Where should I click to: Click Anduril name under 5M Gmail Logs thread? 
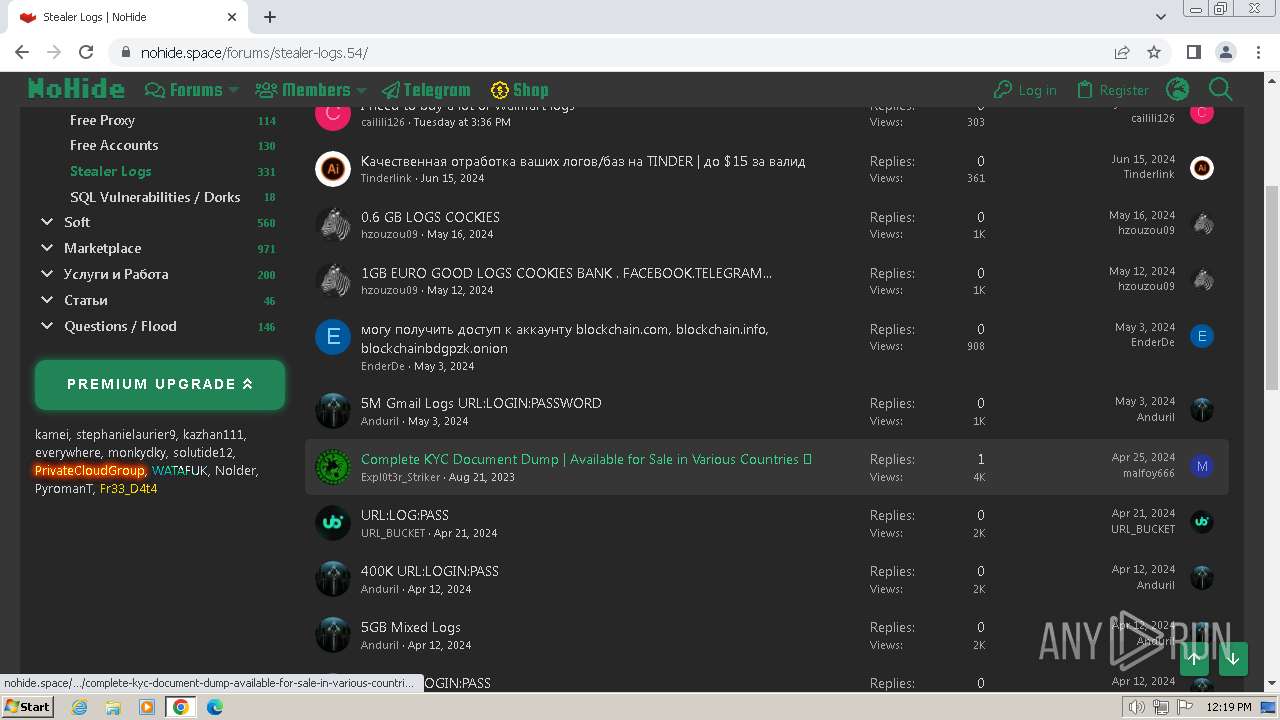pyautogui.click(x=380, y=421)
